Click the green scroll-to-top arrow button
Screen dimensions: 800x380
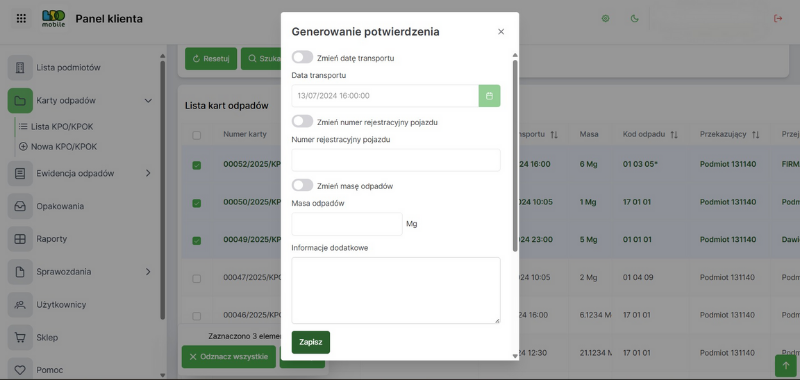pyautogui.click(x=786, y=366)
